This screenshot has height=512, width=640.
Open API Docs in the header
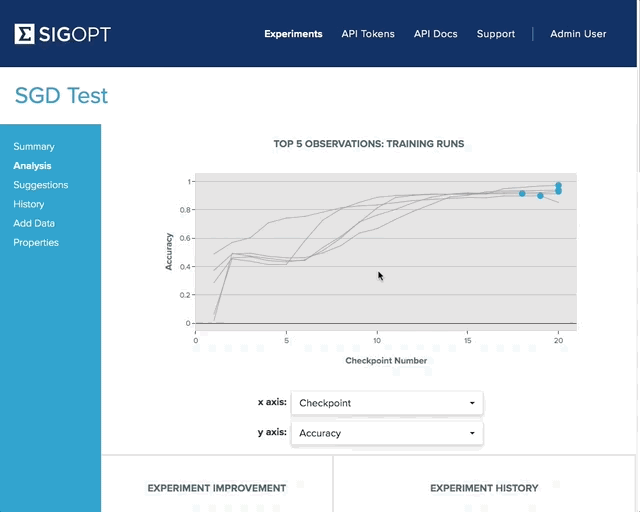[x=436, y=34]
